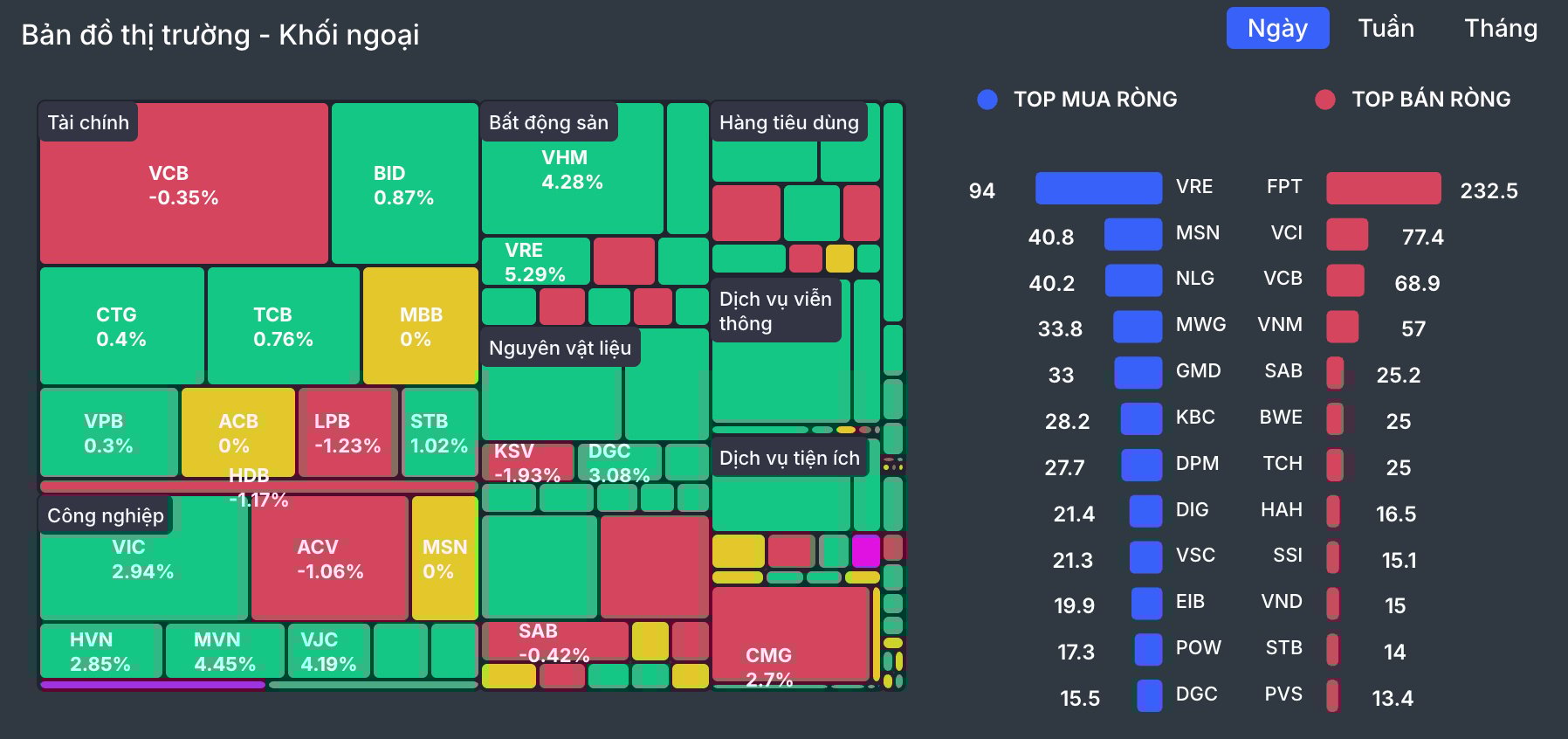Switch to the Tuần tab
This screenshot has height=739, width=1568.
1386,28
